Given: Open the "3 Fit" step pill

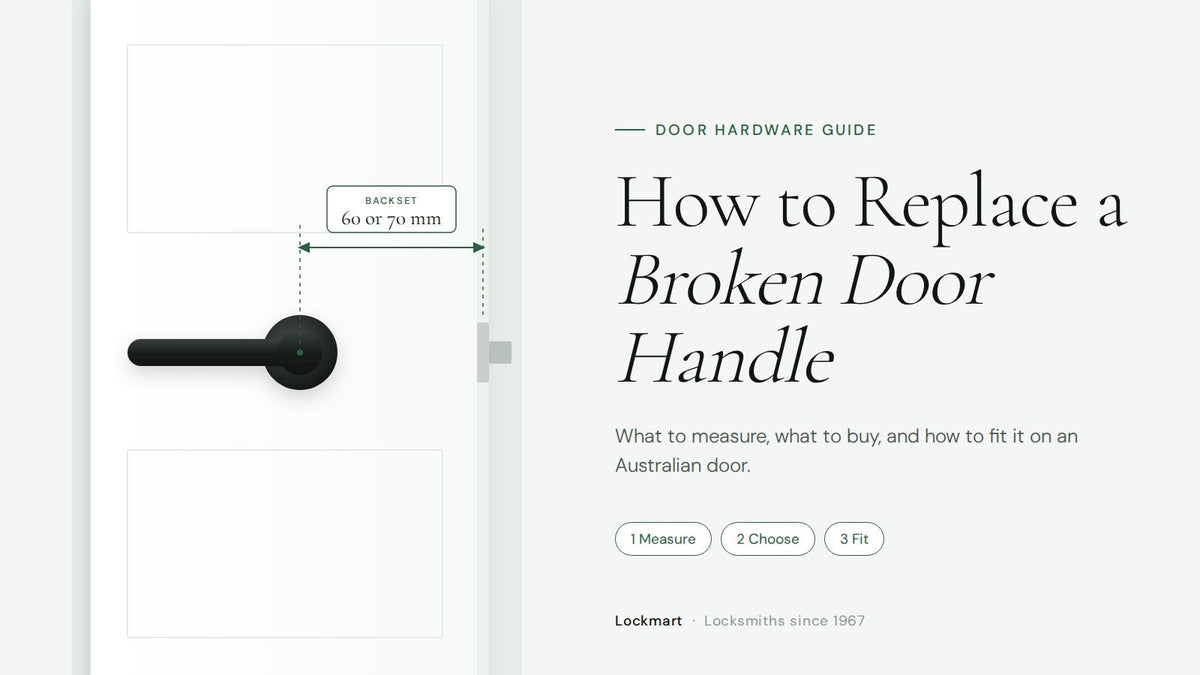Looking at the screenshot, I should point(854,539).
